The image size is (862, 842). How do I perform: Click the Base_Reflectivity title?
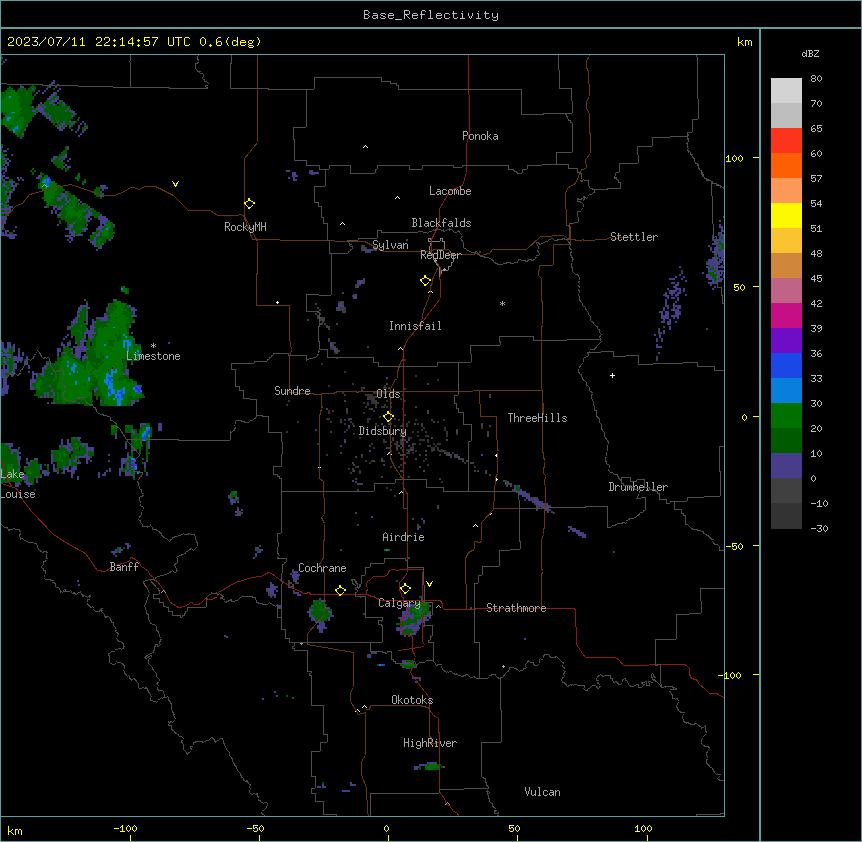[431, 15]
